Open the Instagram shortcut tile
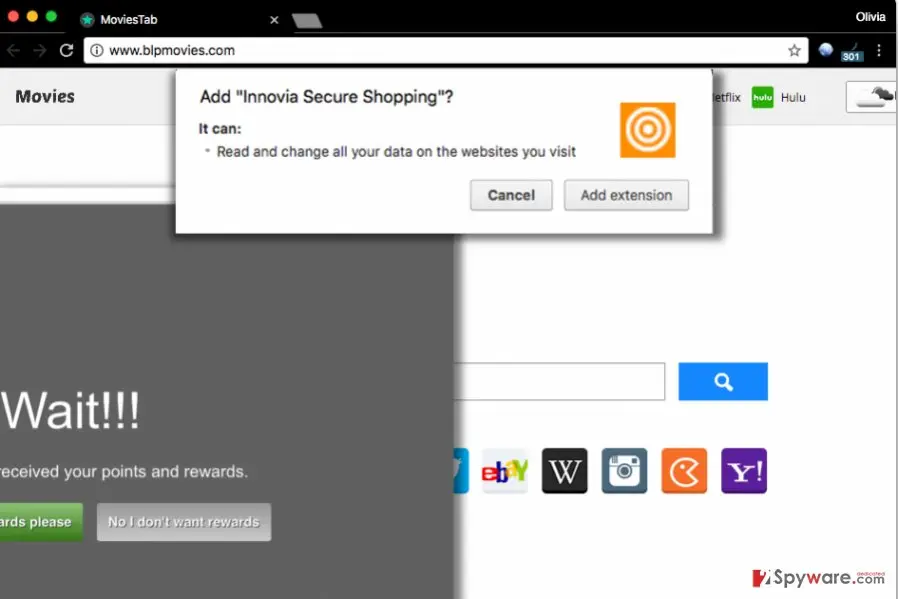 (x=624, y=471)
